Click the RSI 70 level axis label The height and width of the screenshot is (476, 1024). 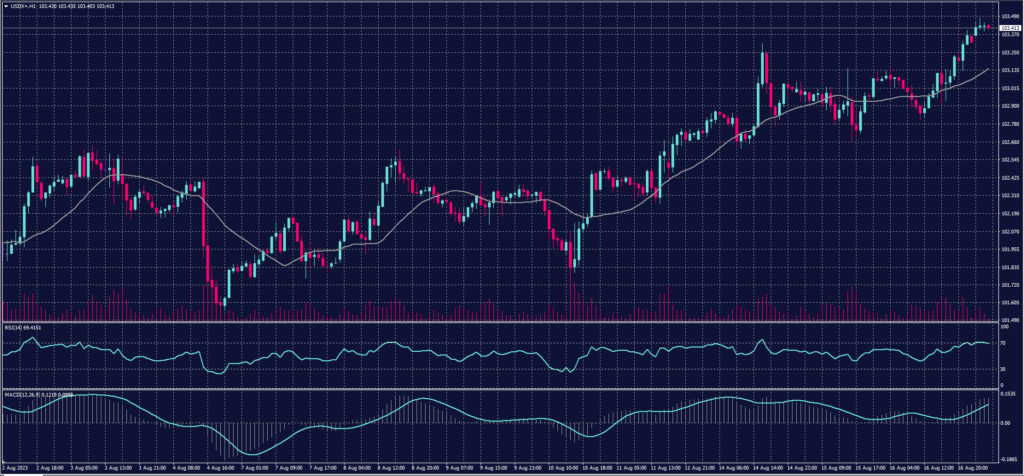pos(1003,343)
